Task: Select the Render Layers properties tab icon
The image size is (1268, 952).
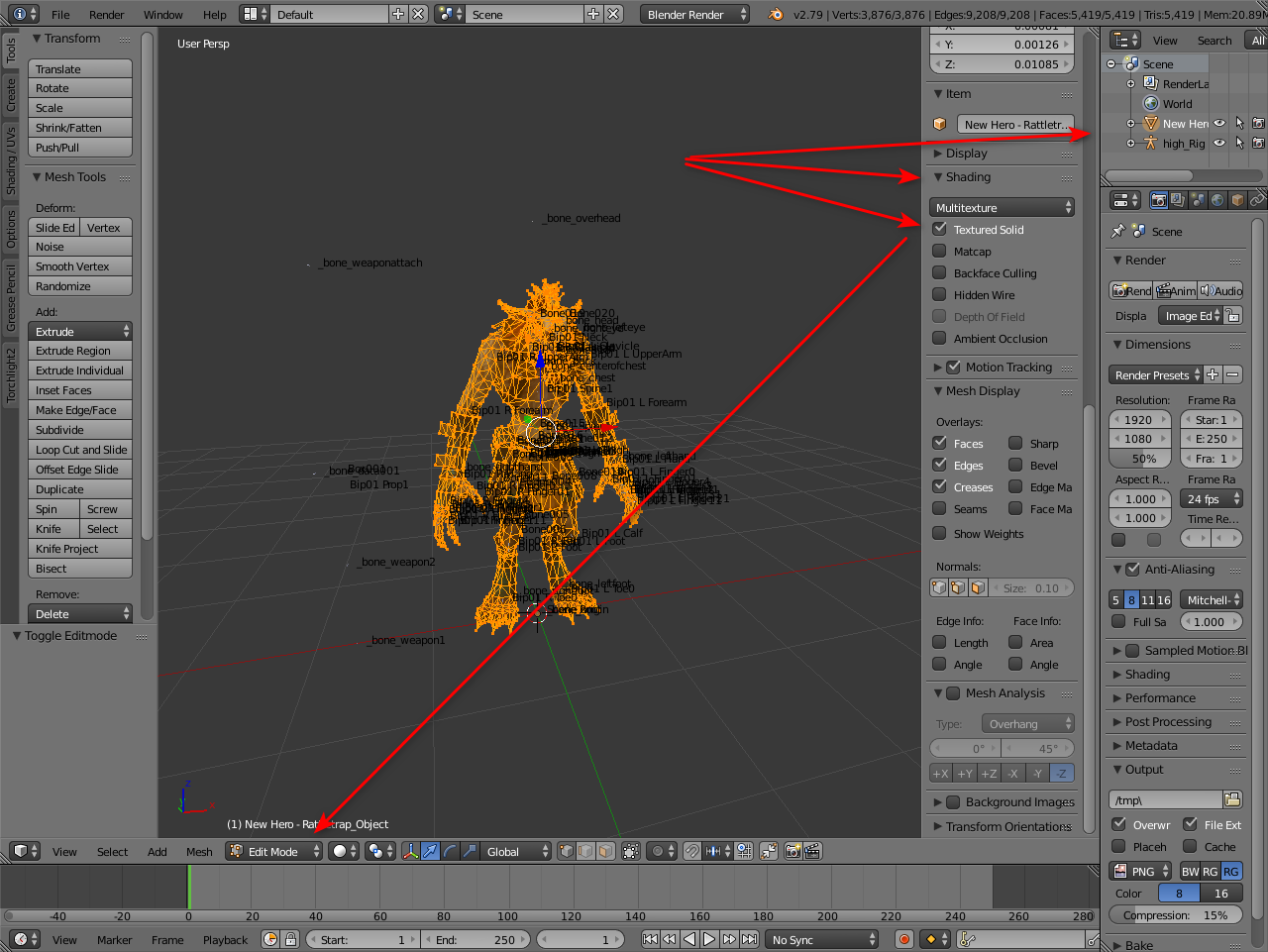Action: pos(1178,200)
